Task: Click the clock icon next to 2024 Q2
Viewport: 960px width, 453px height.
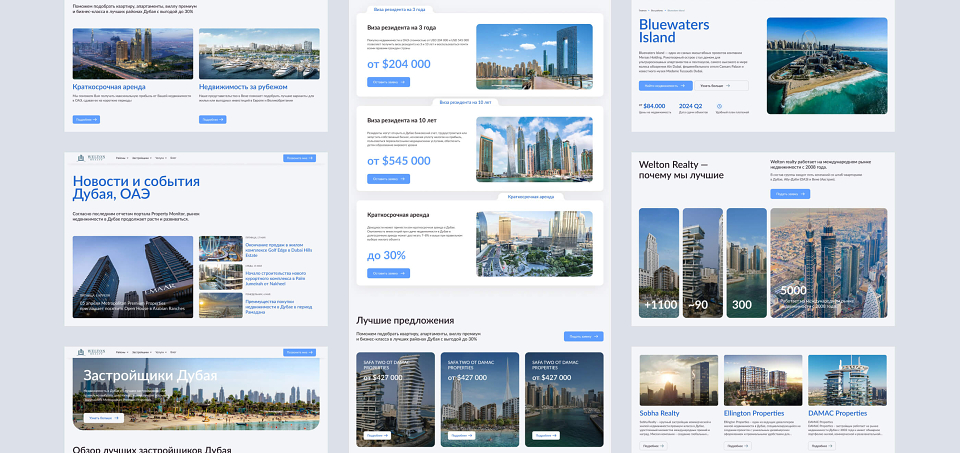Action: [719, 106]
